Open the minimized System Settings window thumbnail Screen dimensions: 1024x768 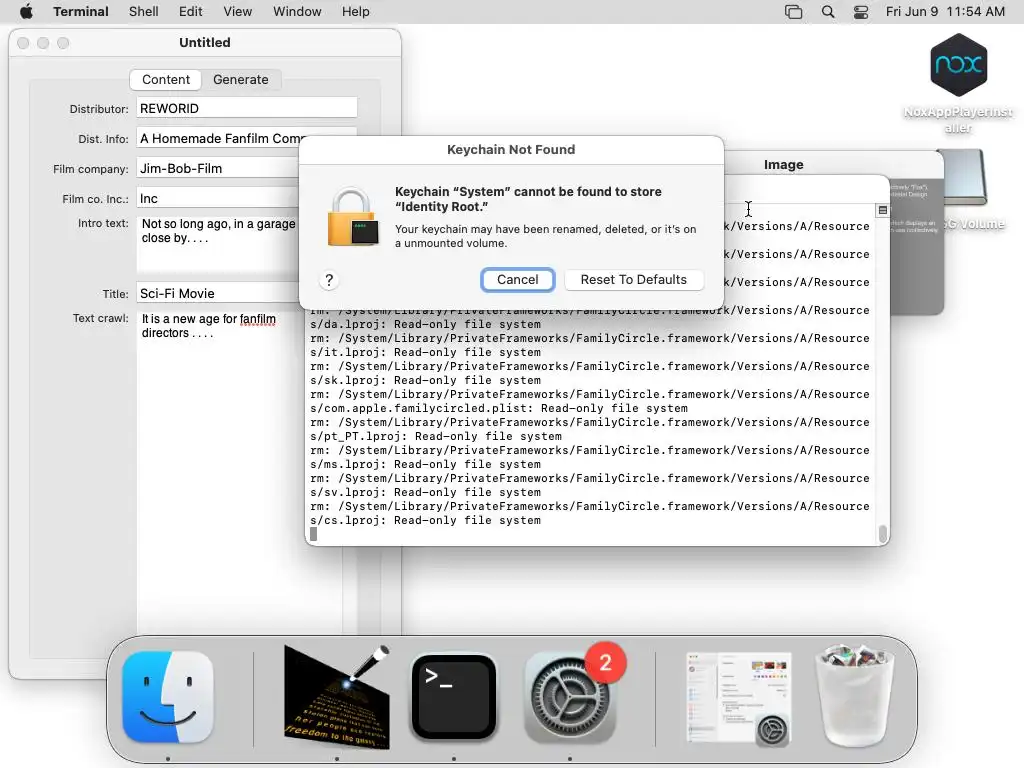739,698
